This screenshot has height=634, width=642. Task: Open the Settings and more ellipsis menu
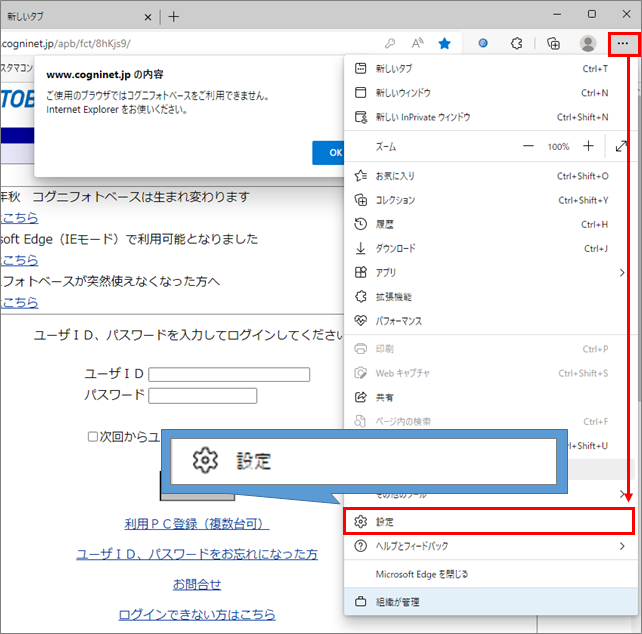click(x=623, y=43)
